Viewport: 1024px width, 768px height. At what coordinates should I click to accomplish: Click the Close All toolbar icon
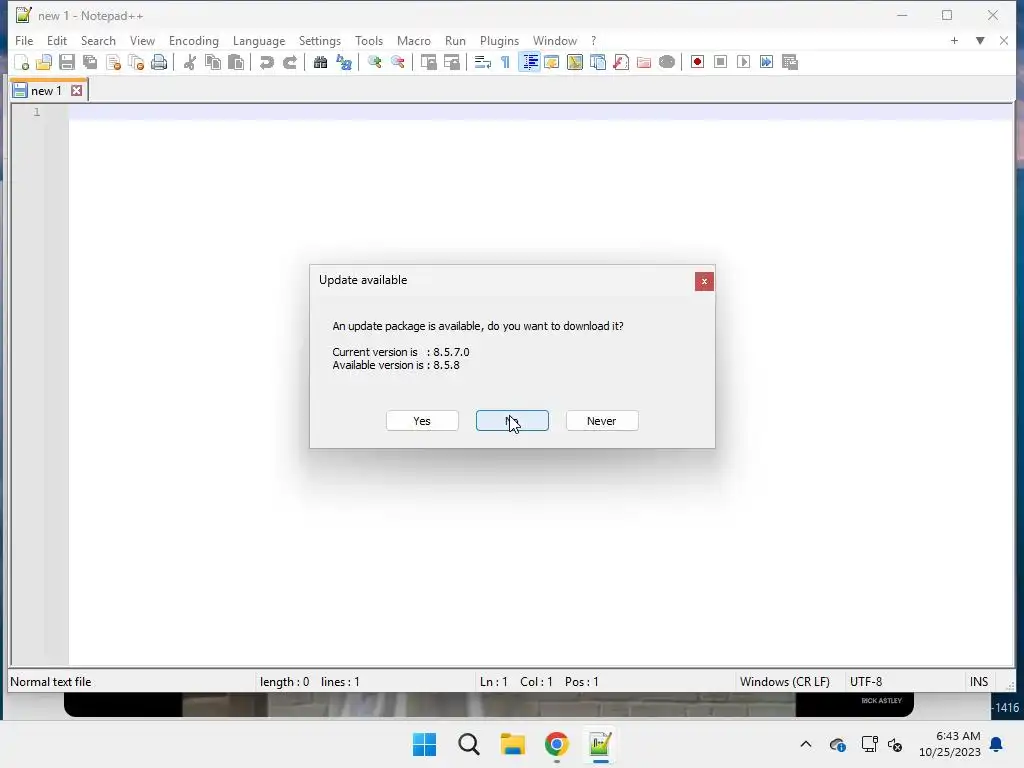pyautogui.click(x=136, y=62)
